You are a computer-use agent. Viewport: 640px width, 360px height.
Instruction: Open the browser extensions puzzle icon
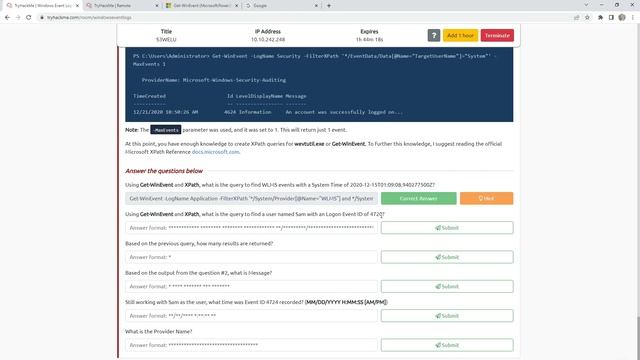(600, 18)
